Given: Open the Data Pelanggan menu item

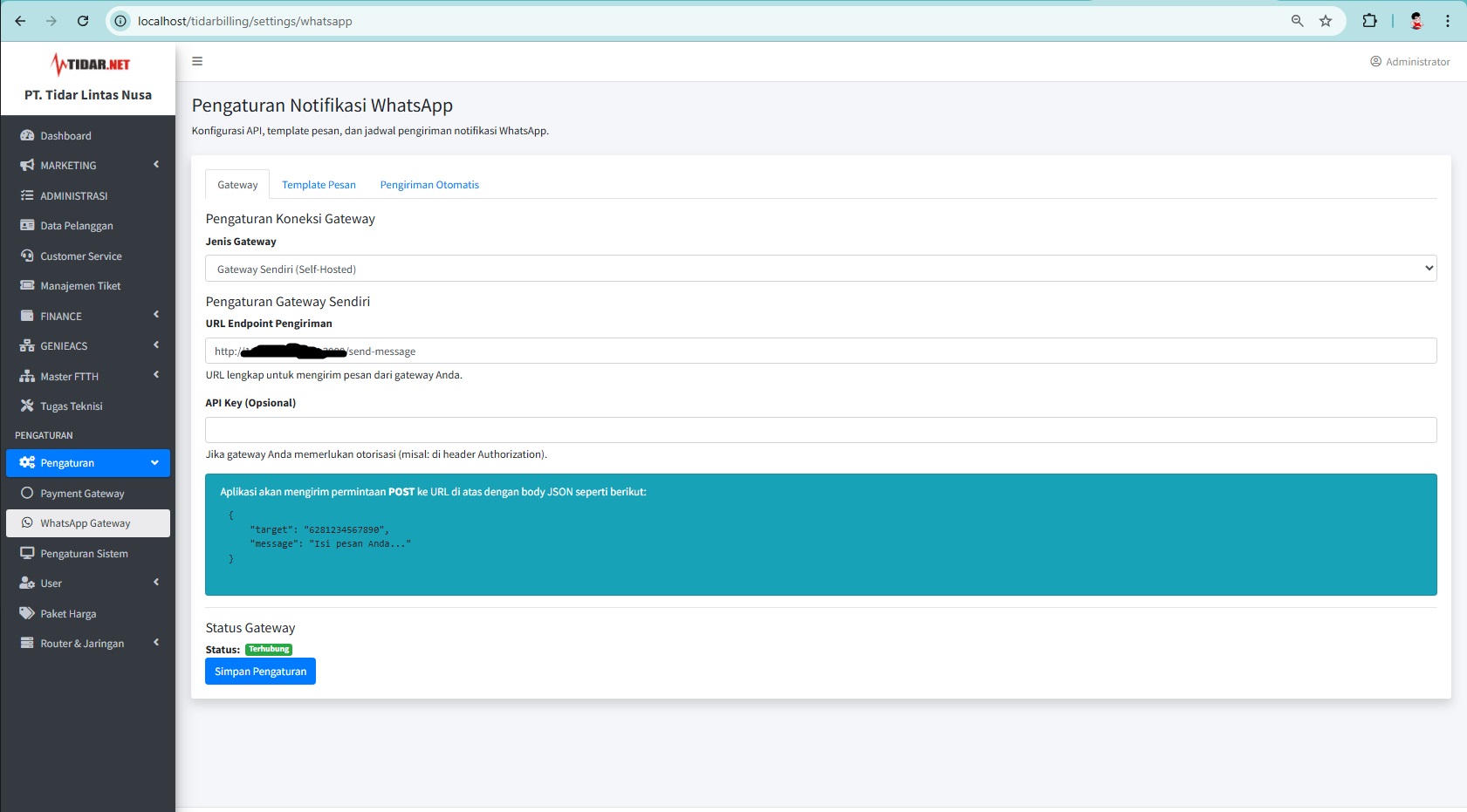Looking at the screenshot, I should click(88, 225).
